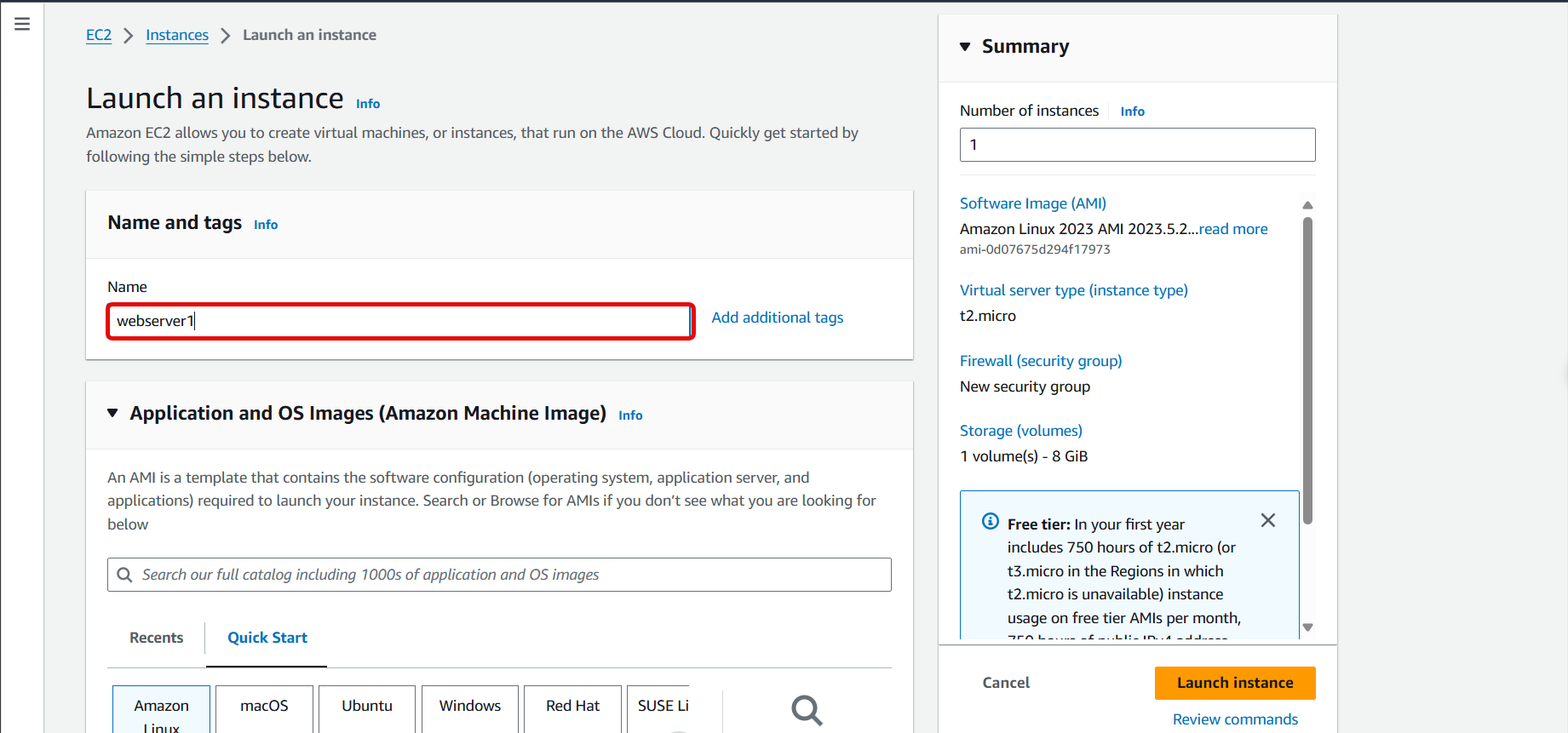The height and width of the screenshot is (733, 1568).
Task: Choose the Windows AMI tile
Action: pyautogui.click(x=469, y=707)
